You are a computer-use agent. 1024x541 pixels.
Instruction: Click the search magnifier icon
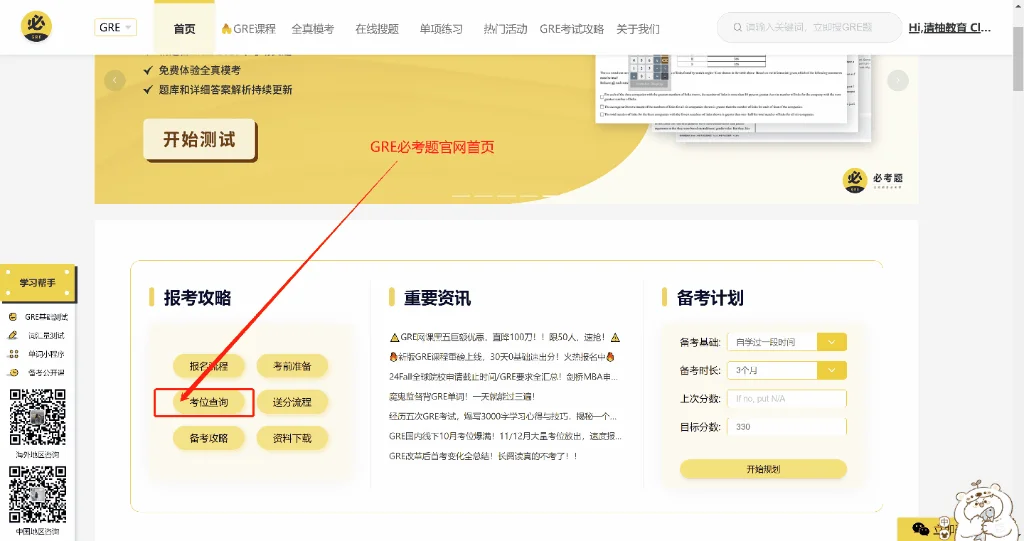tap(737, 28)
